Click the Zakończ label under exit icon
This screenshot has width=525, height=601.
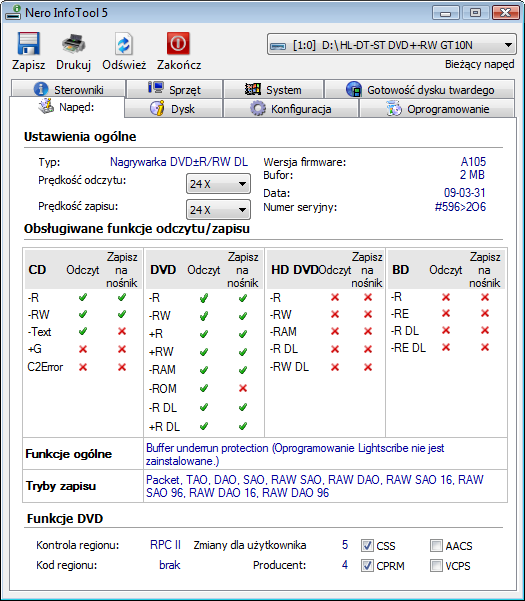tap(179, 65)
